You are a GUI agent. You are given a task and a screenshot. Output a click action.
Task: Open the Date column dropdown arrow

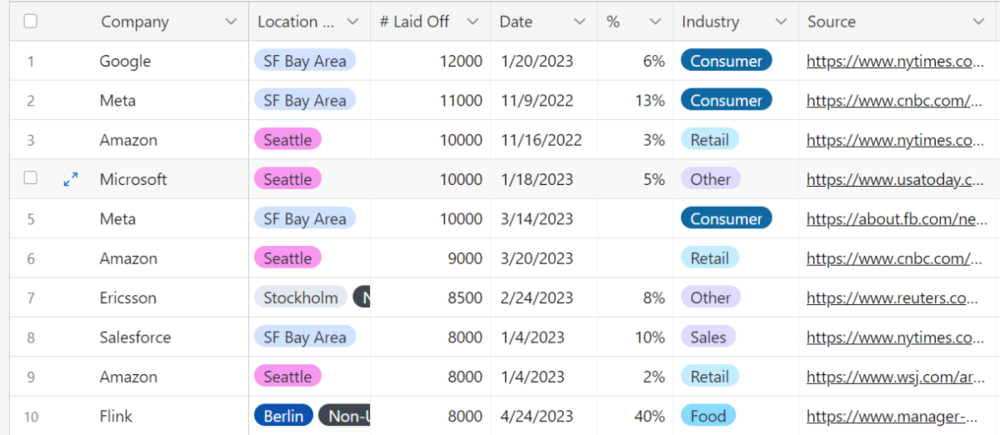click(580, 21)
